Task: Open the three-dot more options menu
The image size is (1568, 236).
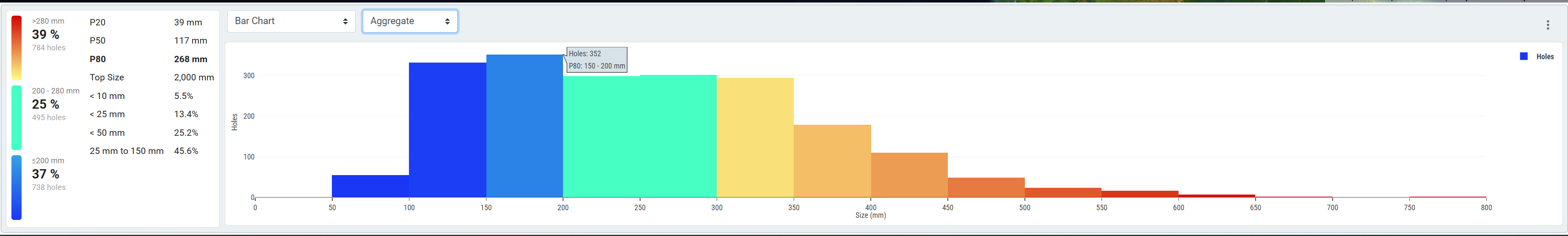Action: point(1547,25)
